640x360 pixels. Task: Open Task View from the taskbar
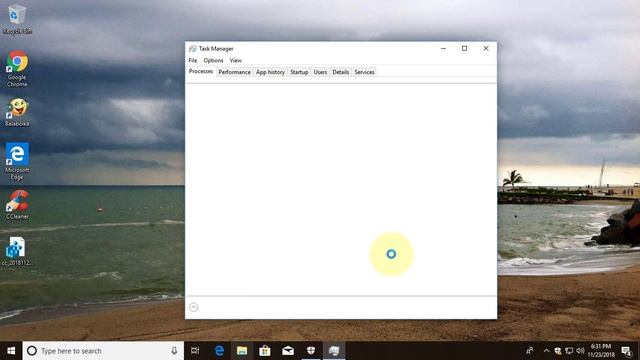click(x=195, y=351)
